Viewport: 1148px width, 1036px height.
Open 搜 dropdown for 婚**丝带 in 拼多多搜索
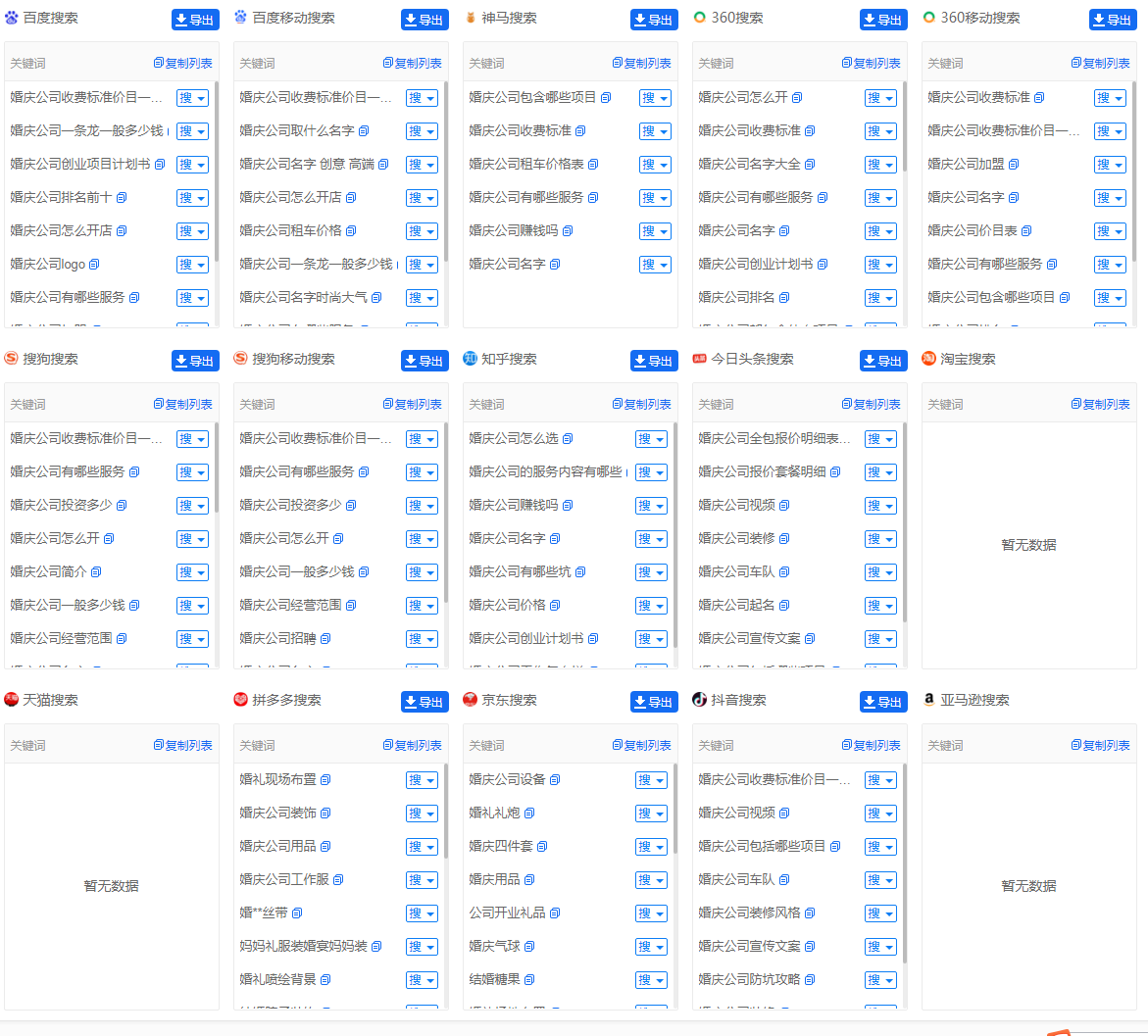[x=422, y=913]
